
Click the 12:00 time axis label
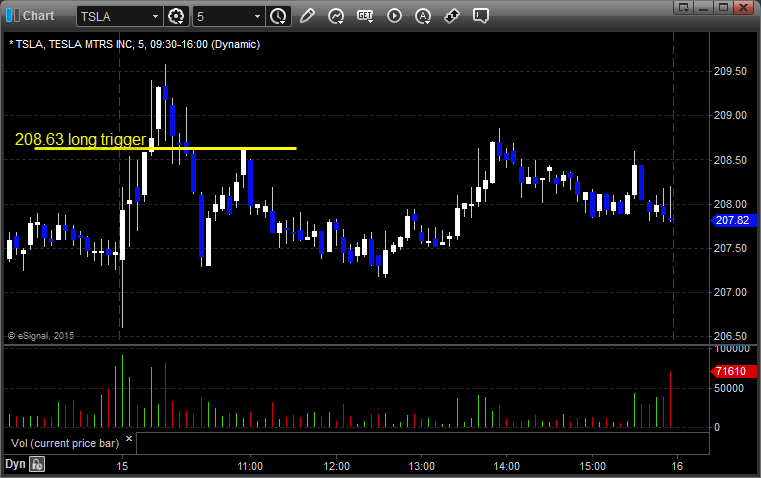point(336,466)
